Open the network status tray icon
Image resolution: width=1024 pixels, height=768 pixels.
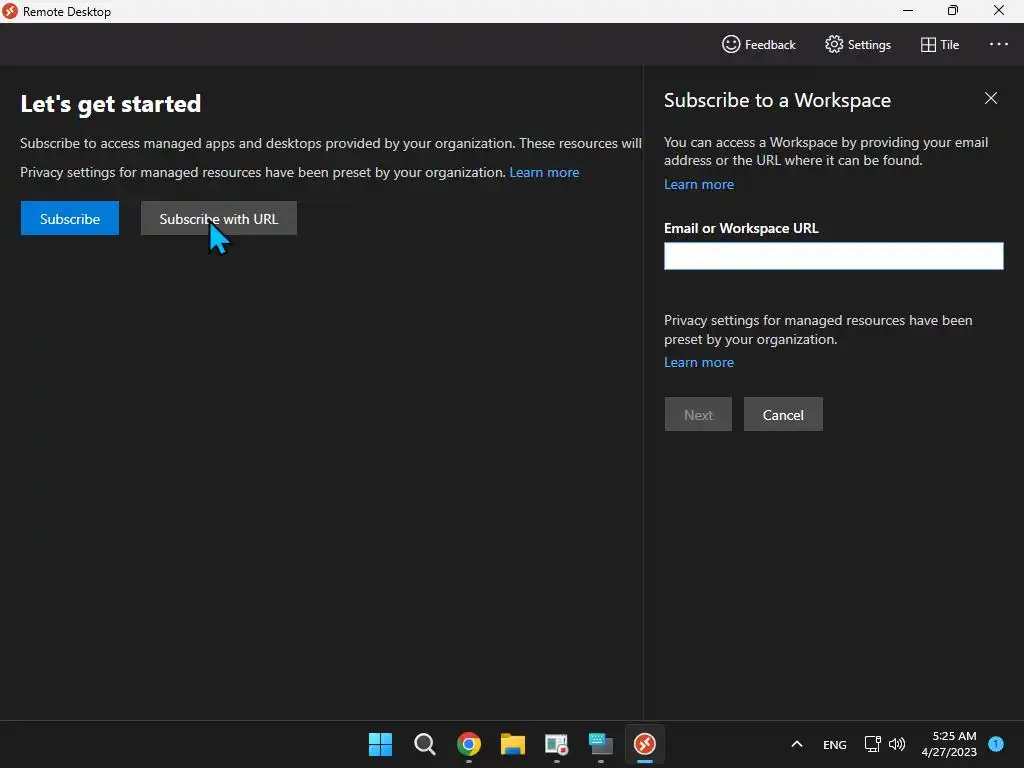(872, 744)
